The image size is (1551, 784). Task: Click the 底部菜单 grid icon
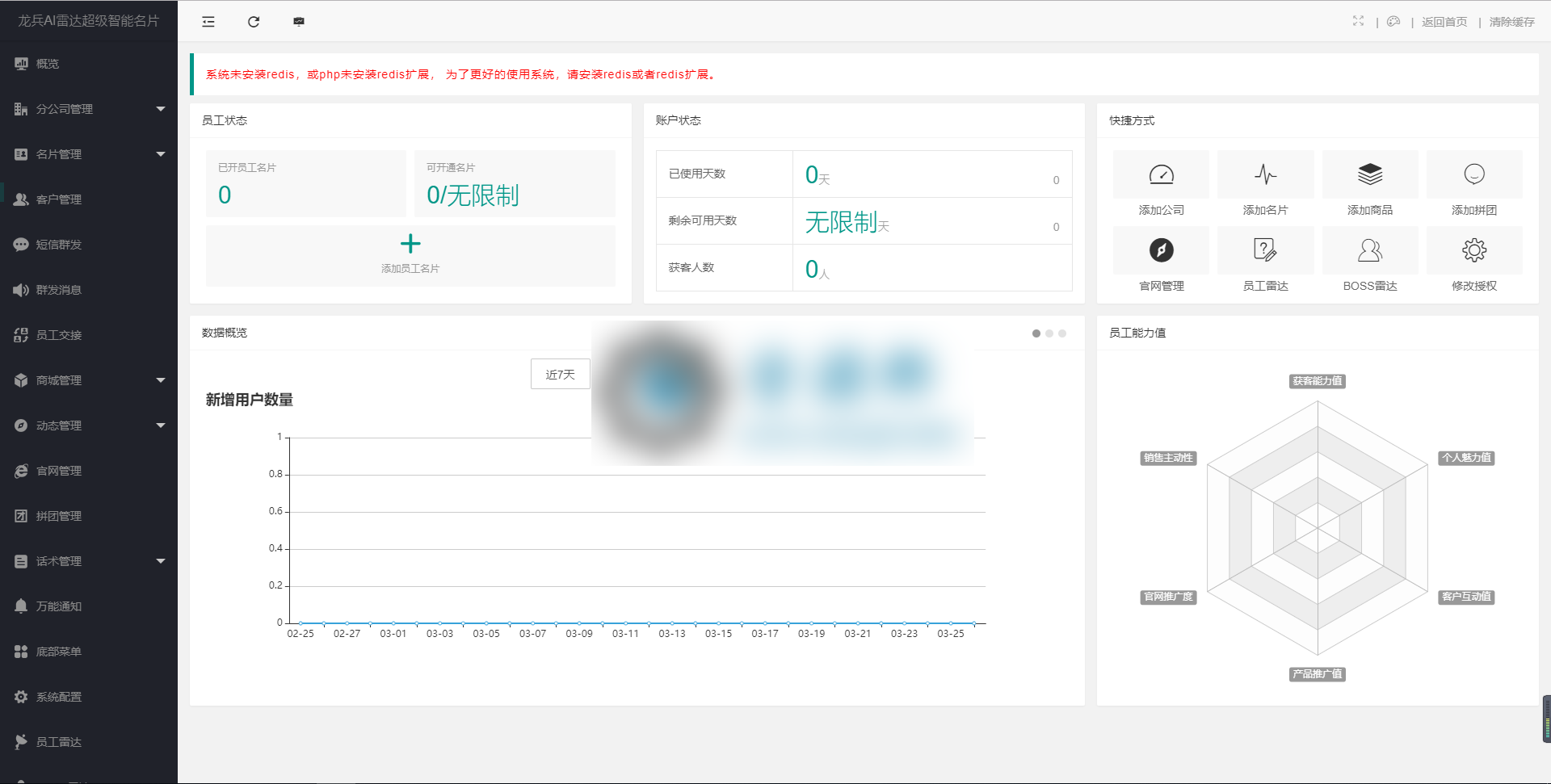(21, 652)
